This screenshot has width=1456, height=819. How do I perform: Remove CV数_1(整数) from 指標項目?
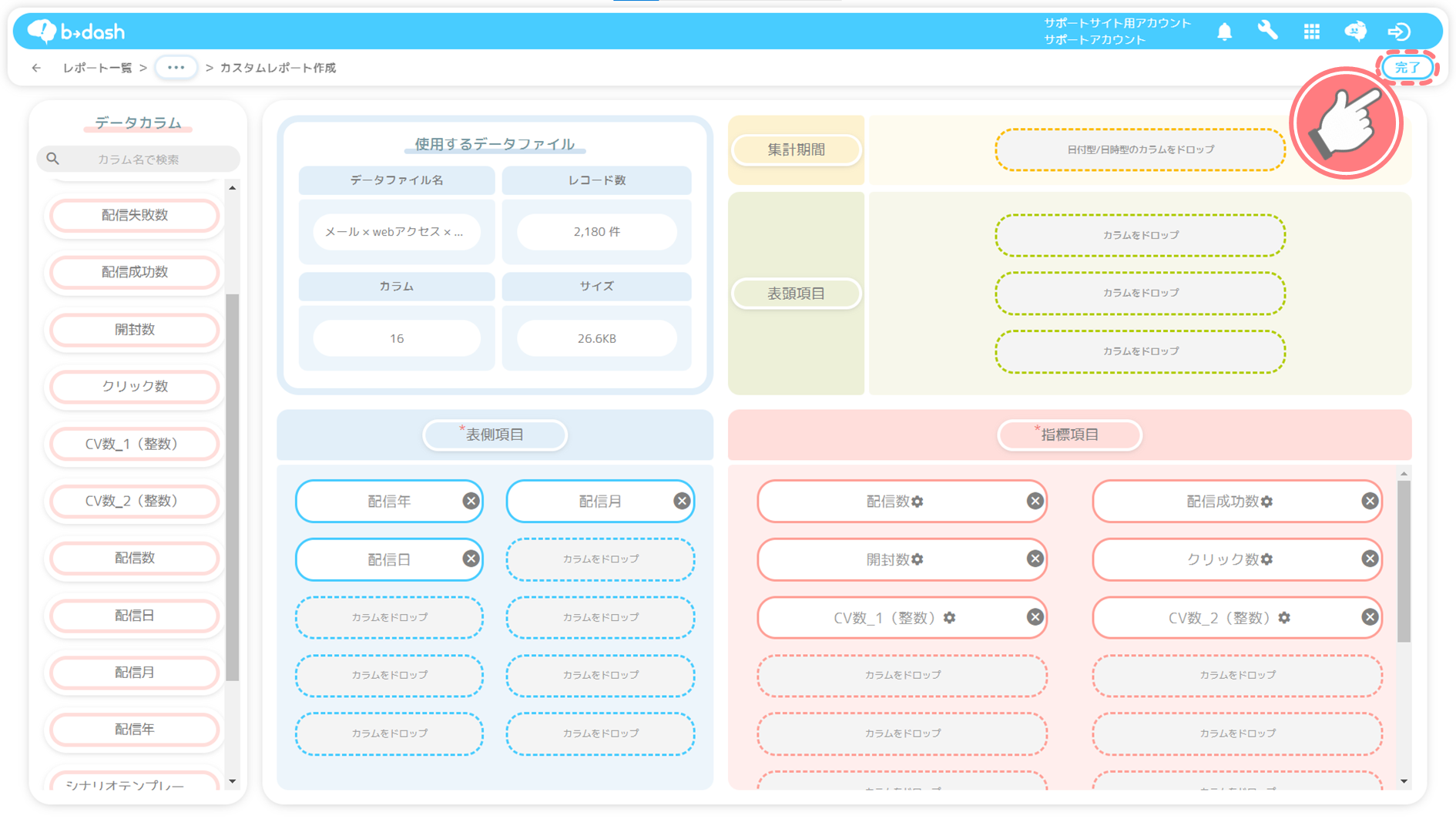click(x=1035, y=616)
